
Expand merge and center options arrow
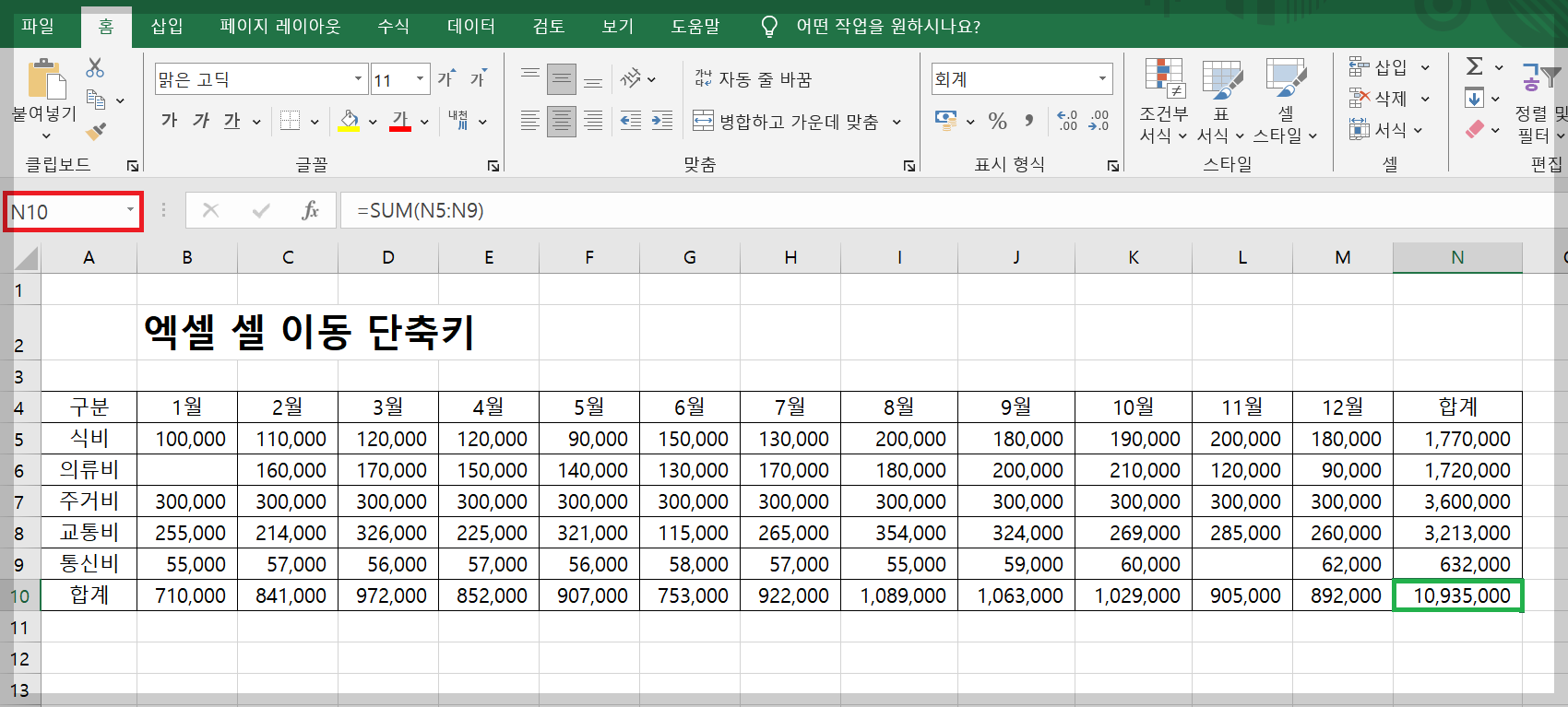[897, 122]
